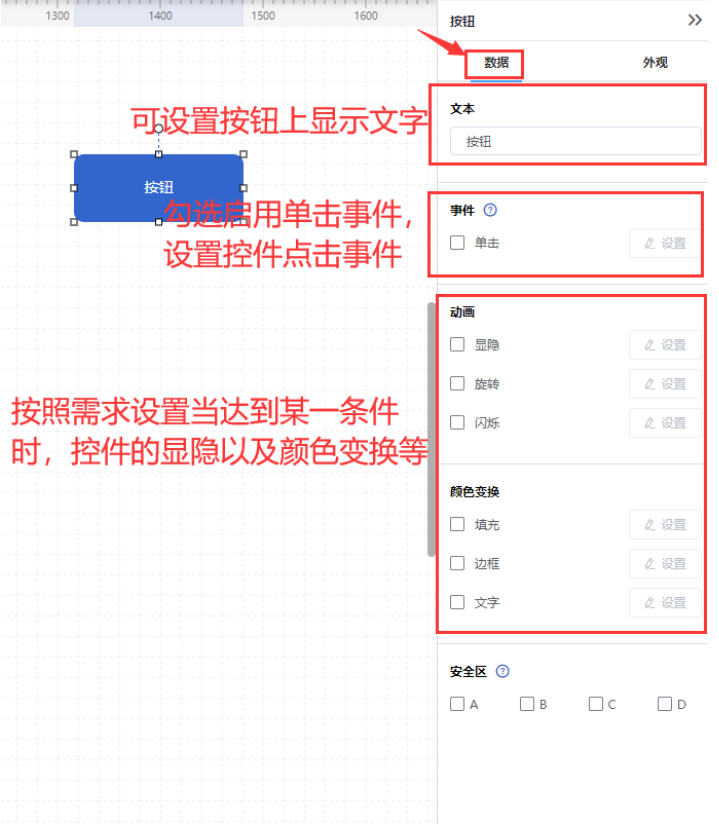Click the 设置 pencil button for 闪烁
This screenshot has width=719, height=825.
[665, 423]
